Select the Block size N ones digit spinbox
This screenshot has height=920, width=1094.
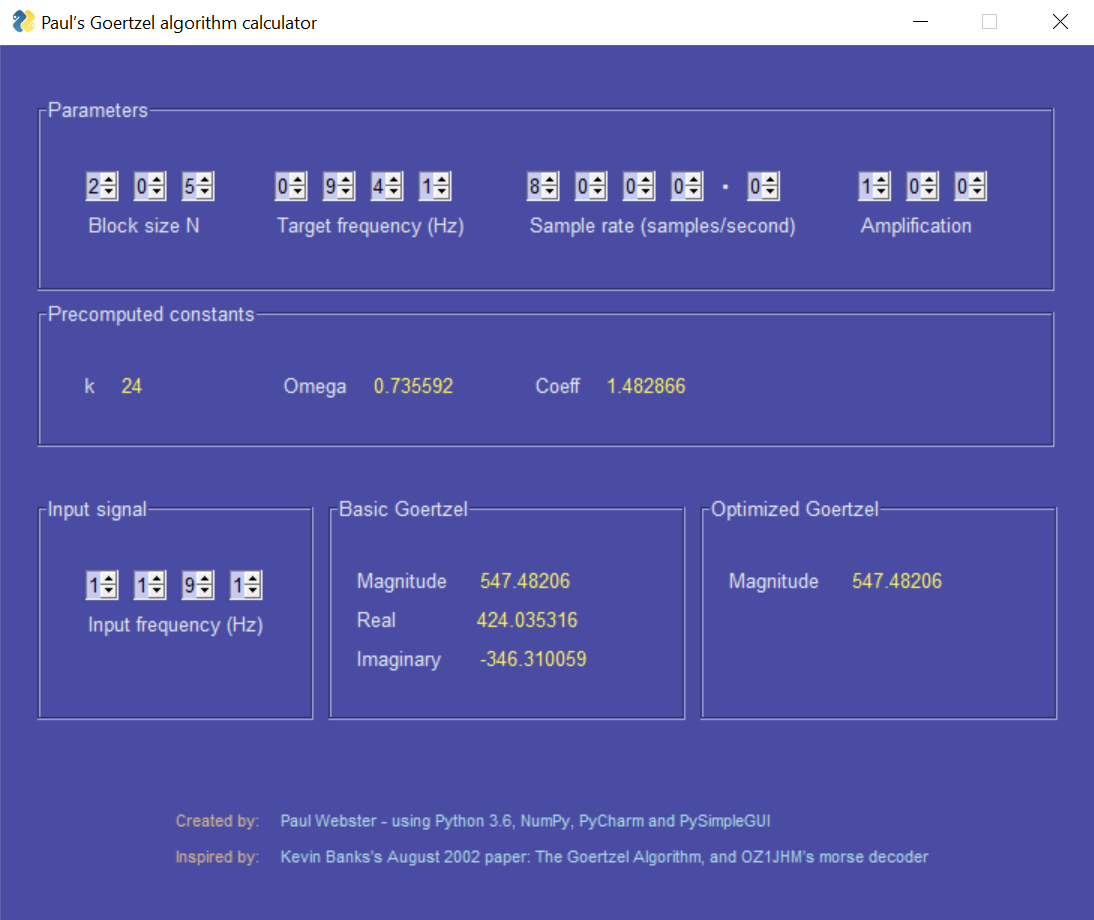tap(198, 186)
